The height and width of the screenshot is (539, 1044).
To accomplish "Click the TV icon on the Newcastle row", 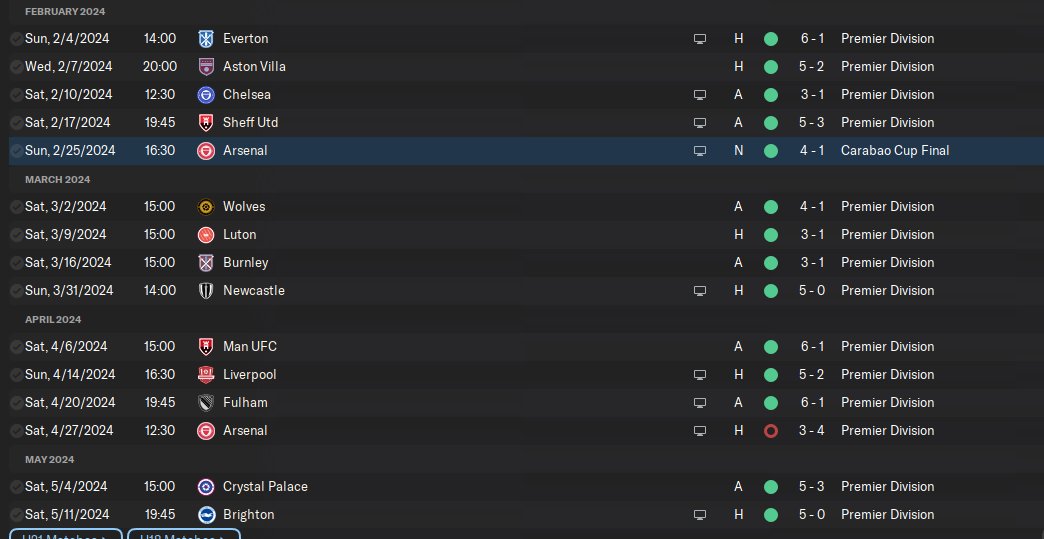I will click(700, 291).
